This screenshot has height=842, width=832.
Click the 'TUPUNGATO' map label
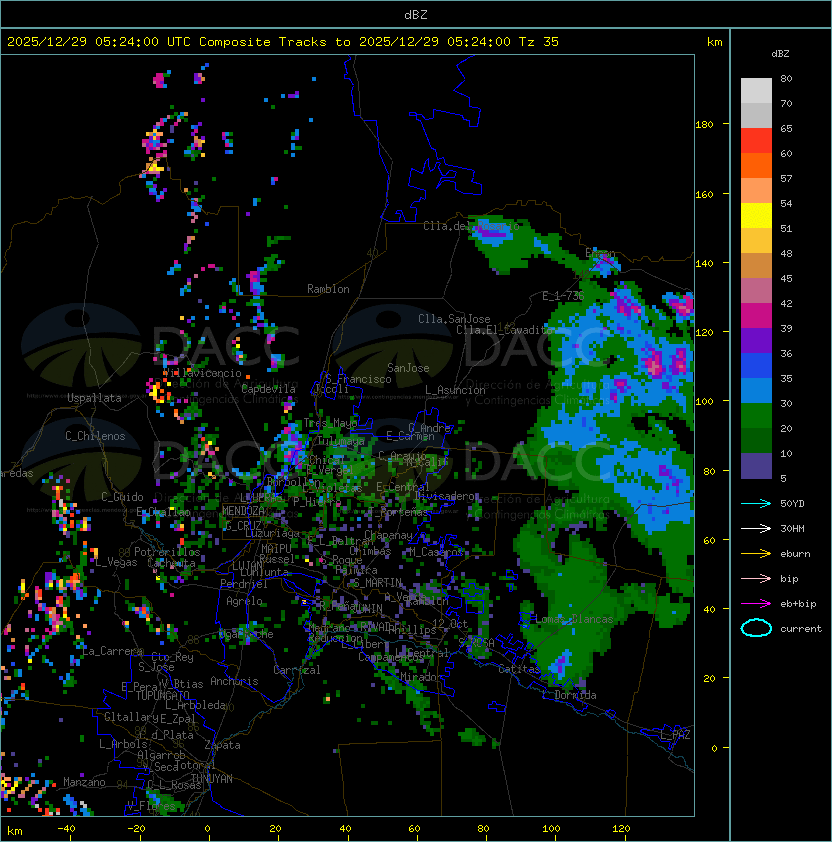click(x=163, y=695)
